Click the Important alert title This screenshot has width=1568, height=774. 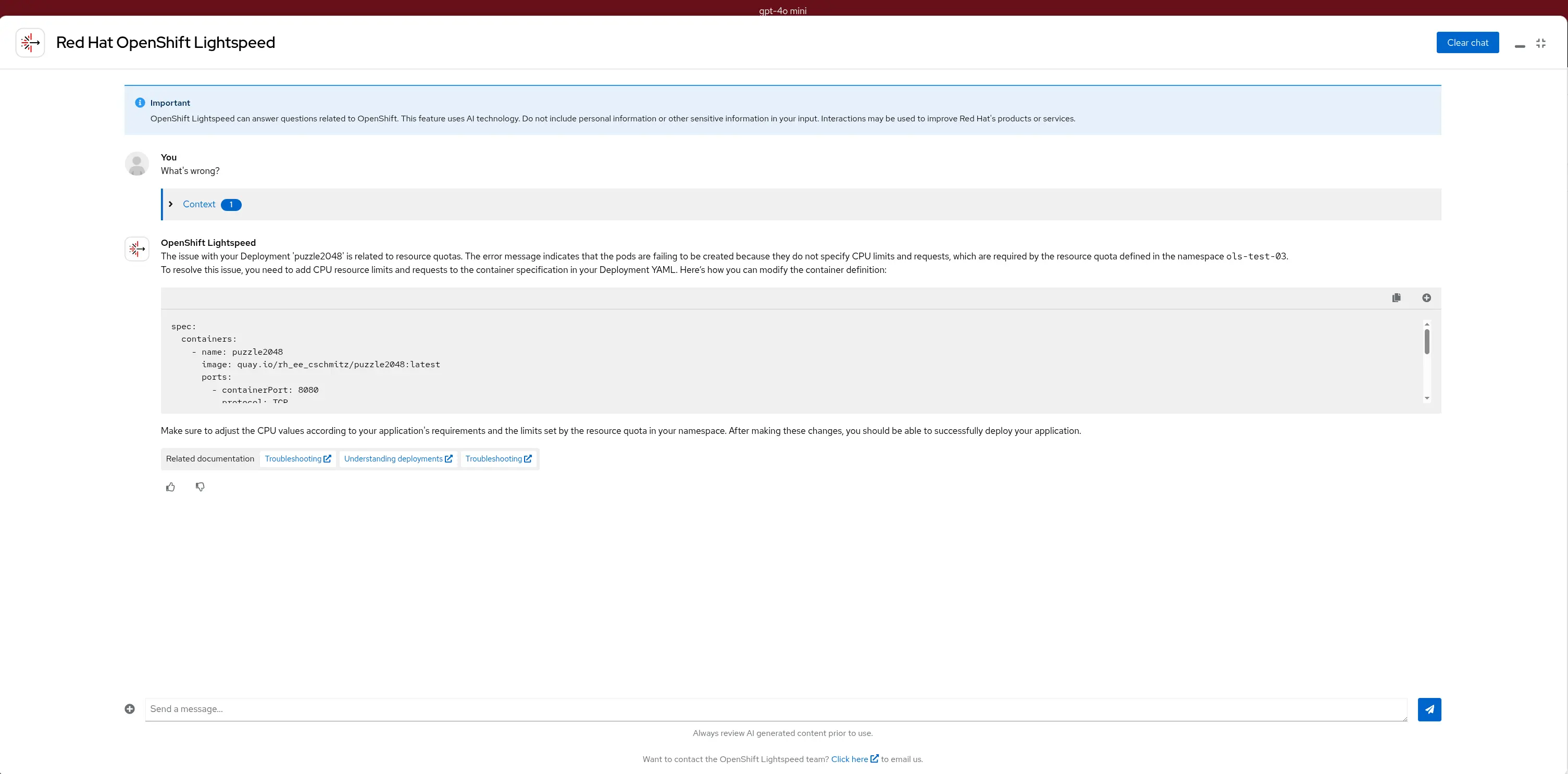[x=170, y=103]
